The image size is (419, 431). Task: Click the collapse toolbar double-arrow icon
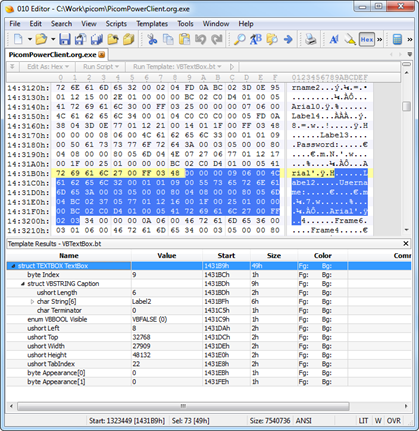[x=12, y=67]
